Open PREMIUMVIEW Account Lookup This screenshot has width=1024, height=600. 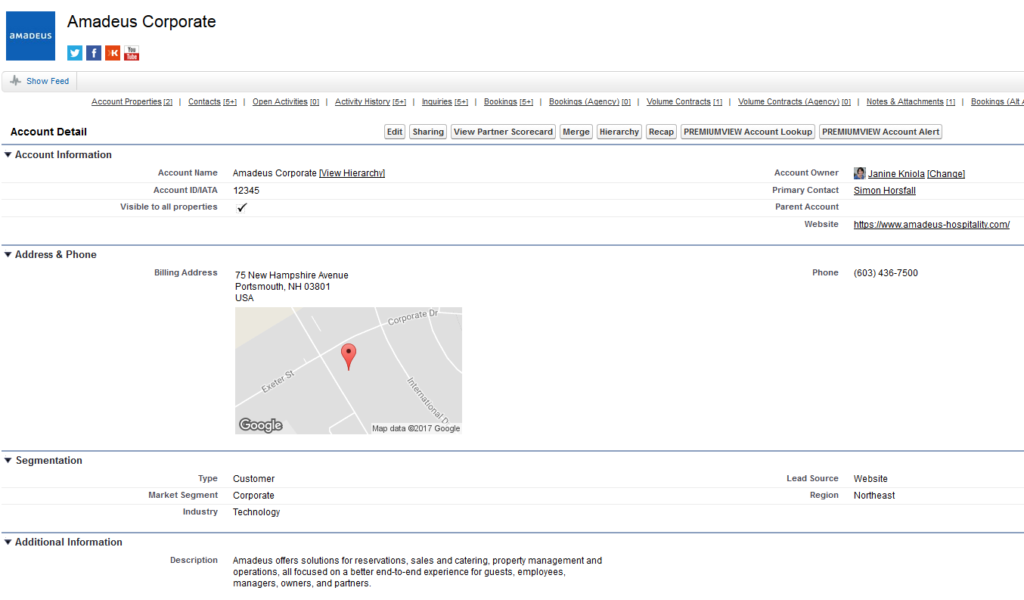coord(748,132)
